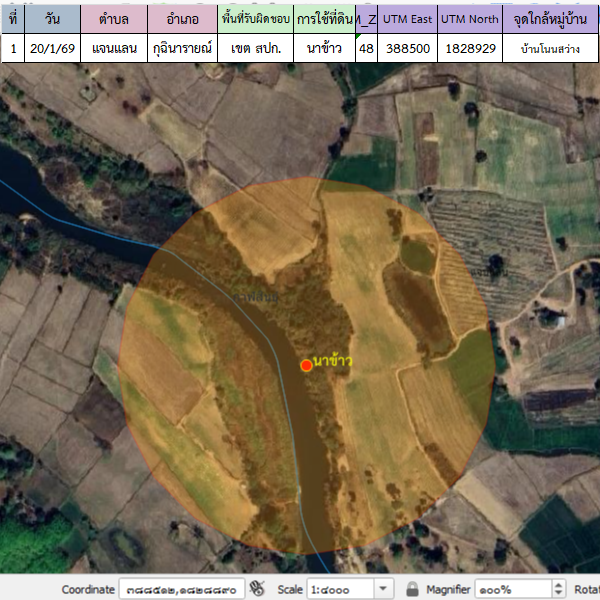Click the พื้นที่รับผิดชอบ column header

point(257,19)
